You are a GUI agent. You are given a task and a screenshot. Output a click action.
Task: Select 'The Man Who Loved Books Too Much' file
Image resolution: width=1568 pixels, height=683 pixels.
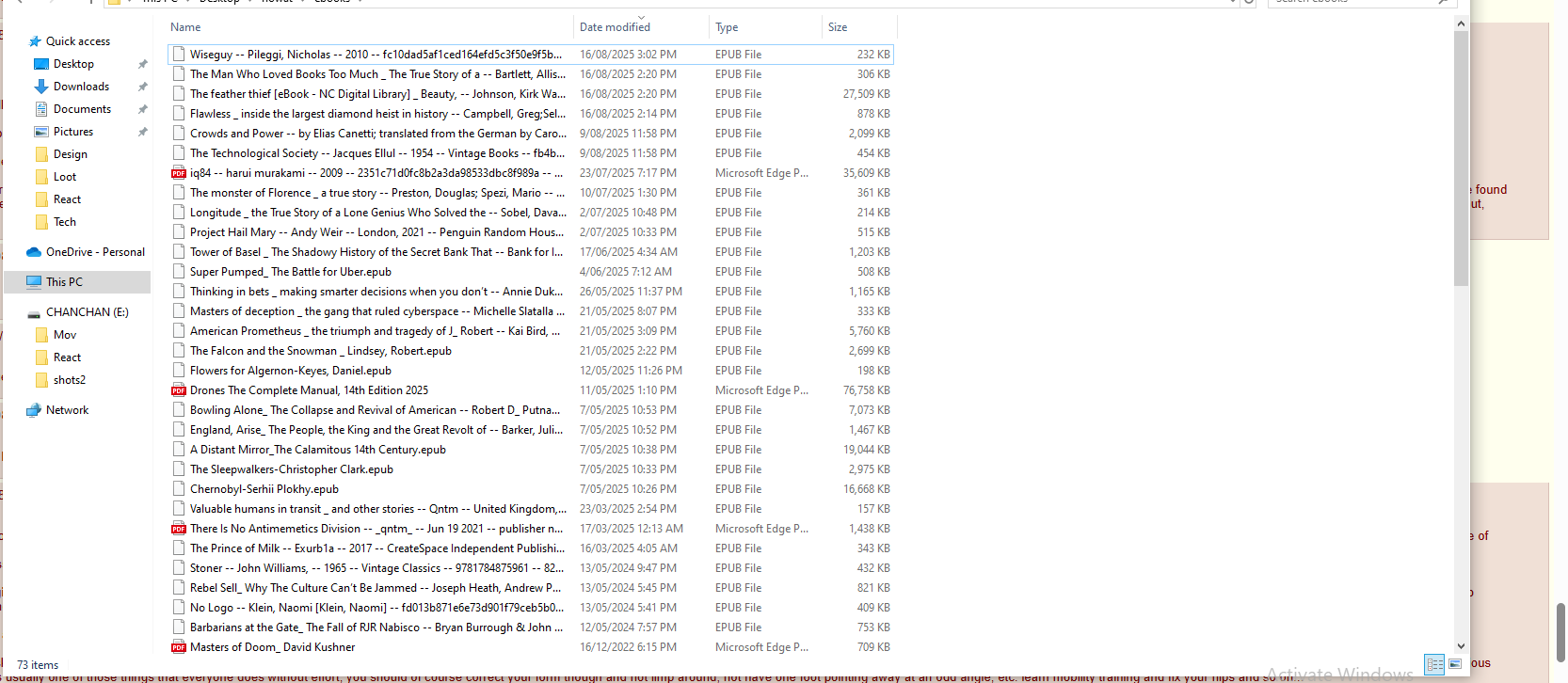pyautogui.click(x=377, y=74)
